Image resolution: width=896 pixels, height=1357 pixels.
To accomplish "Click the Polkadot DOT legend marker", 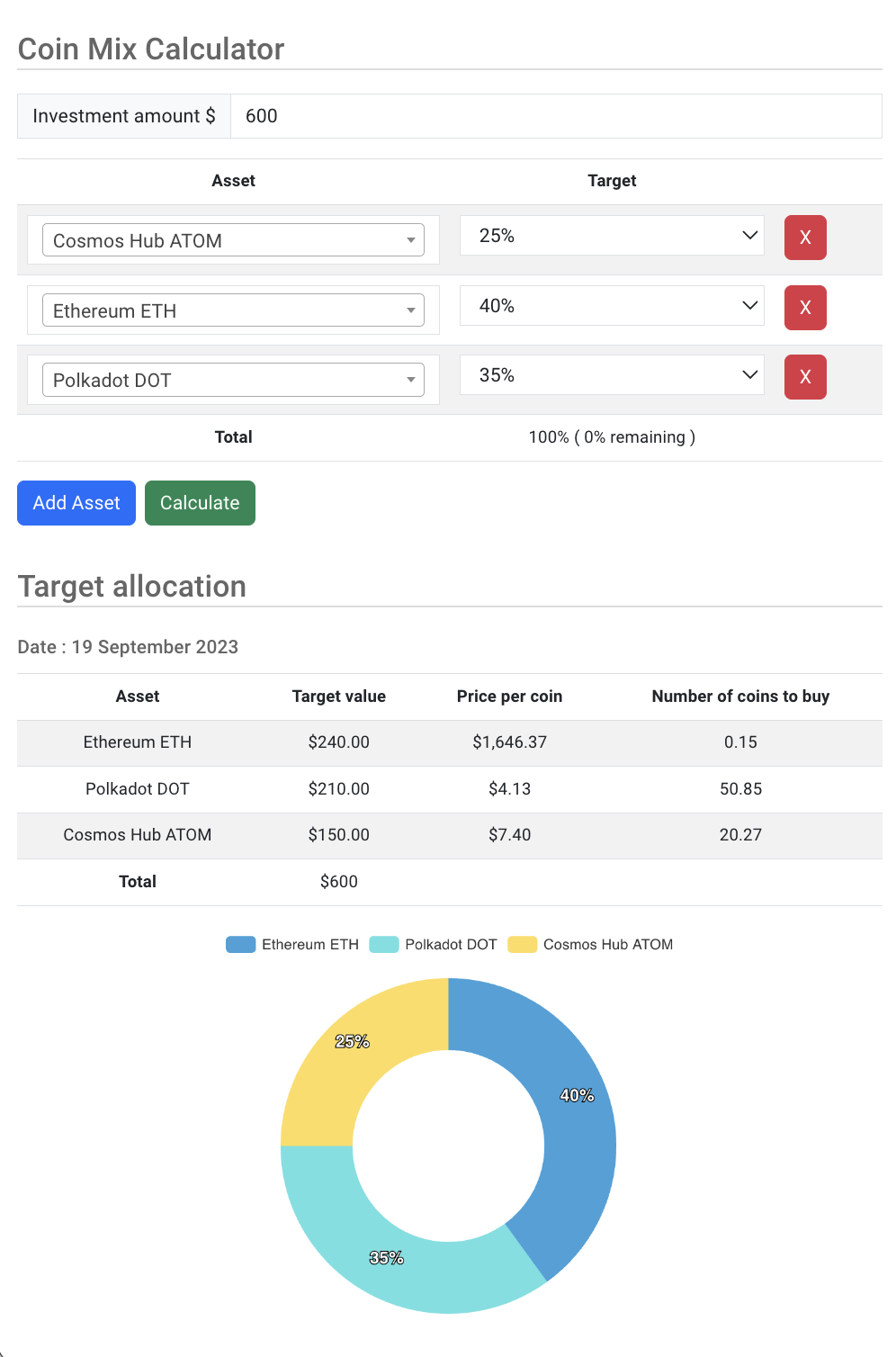I will coord(382,944).
